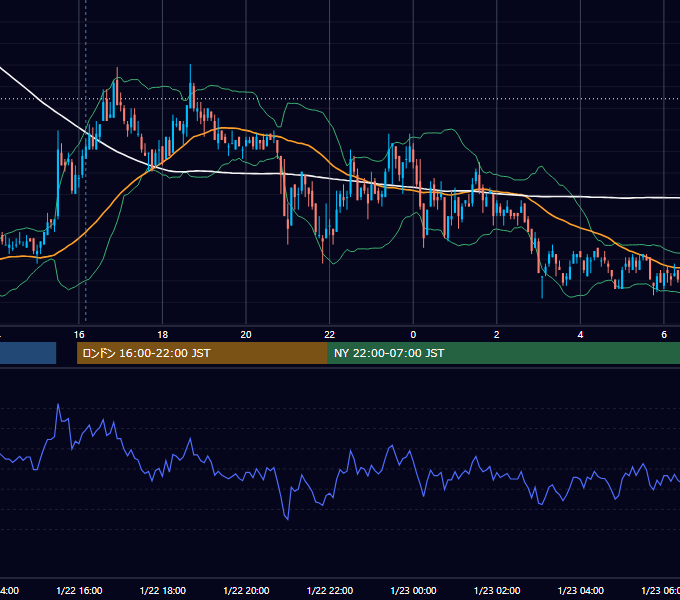Click the London 16:00-22:00 JST session bar
This screenshot has width=680, height=600.
click(202, 353)
